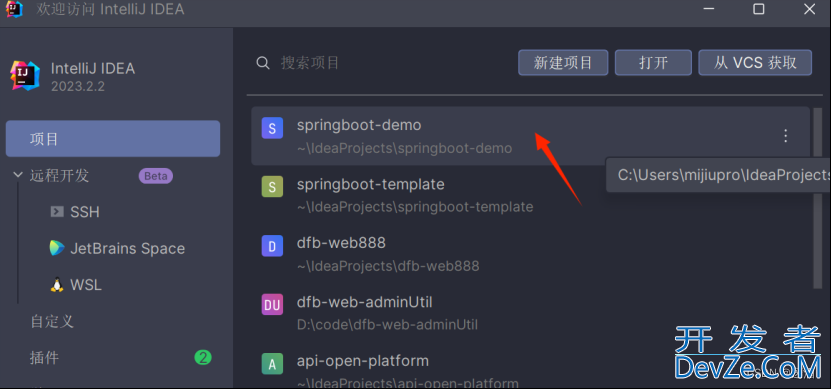Click the green 2 badge beside 插件
Image resolution: width=831 pixels, height=389 pixels.
(203, 358)
